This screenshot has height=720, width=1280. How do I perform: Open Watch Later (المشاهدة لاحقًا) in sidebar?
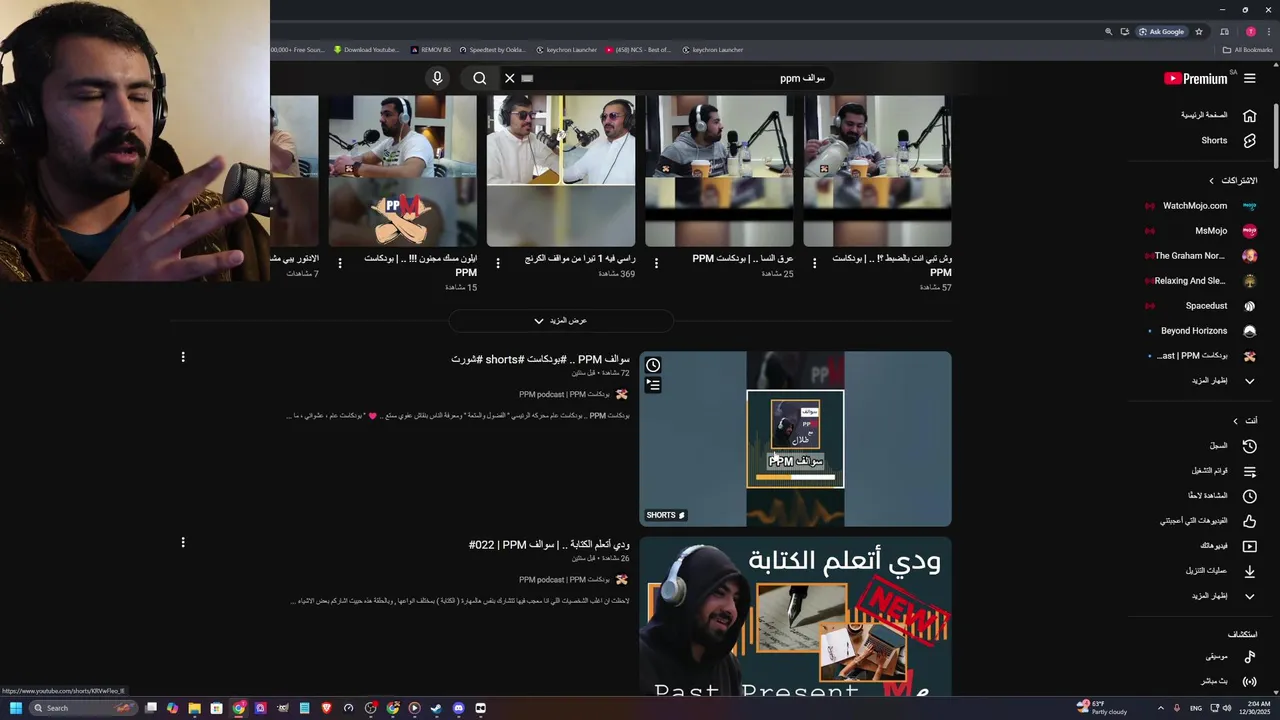pyautogui.click(x=1207, y=496)
